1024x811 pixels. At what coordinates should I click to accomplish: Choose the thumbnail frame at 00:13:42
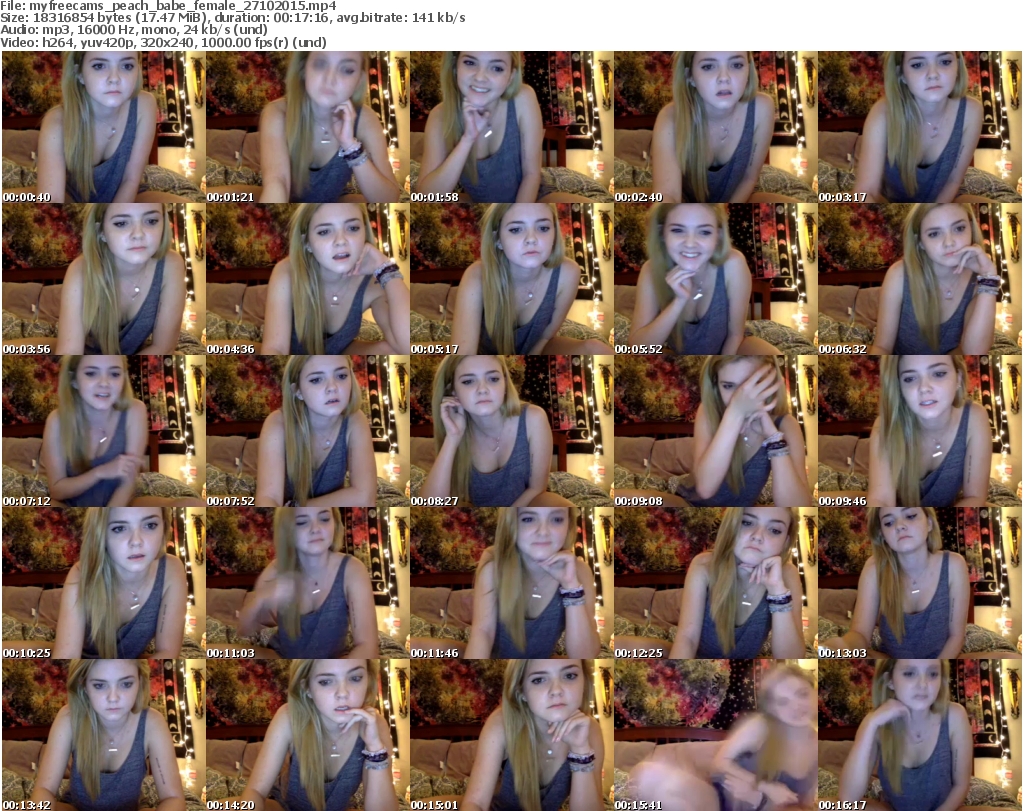coord(103,735)
